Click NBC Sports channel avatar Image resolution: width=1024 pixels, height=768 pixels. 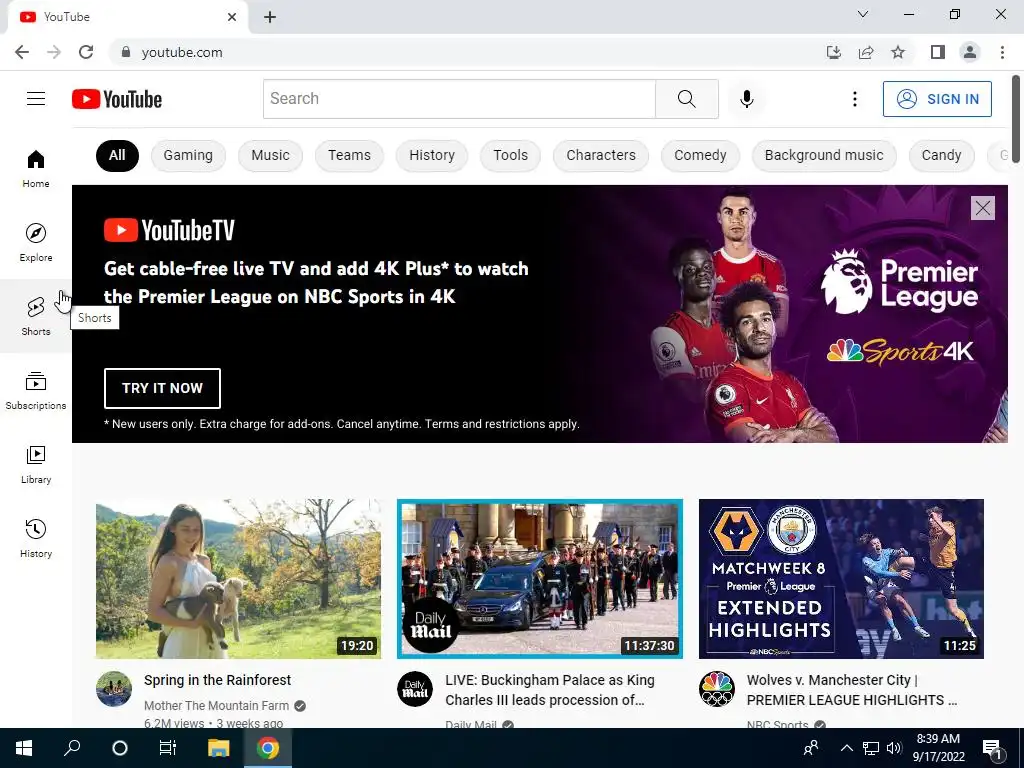pyautogui.click(x=716, y=688)
